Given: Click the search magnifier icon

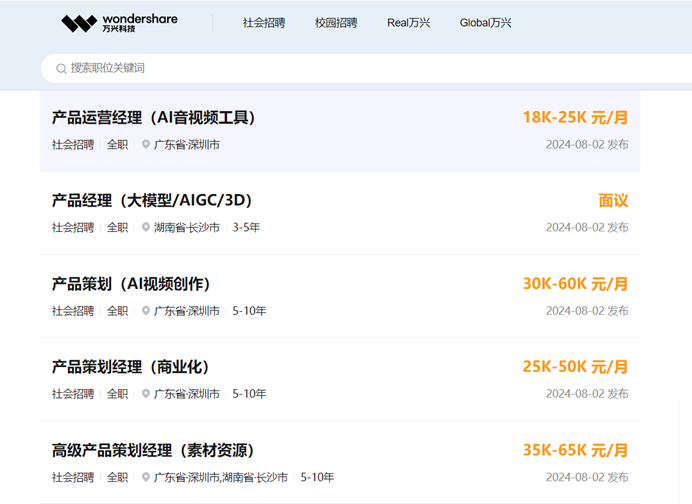Looking at the screenshot, I should coord(62,69).
